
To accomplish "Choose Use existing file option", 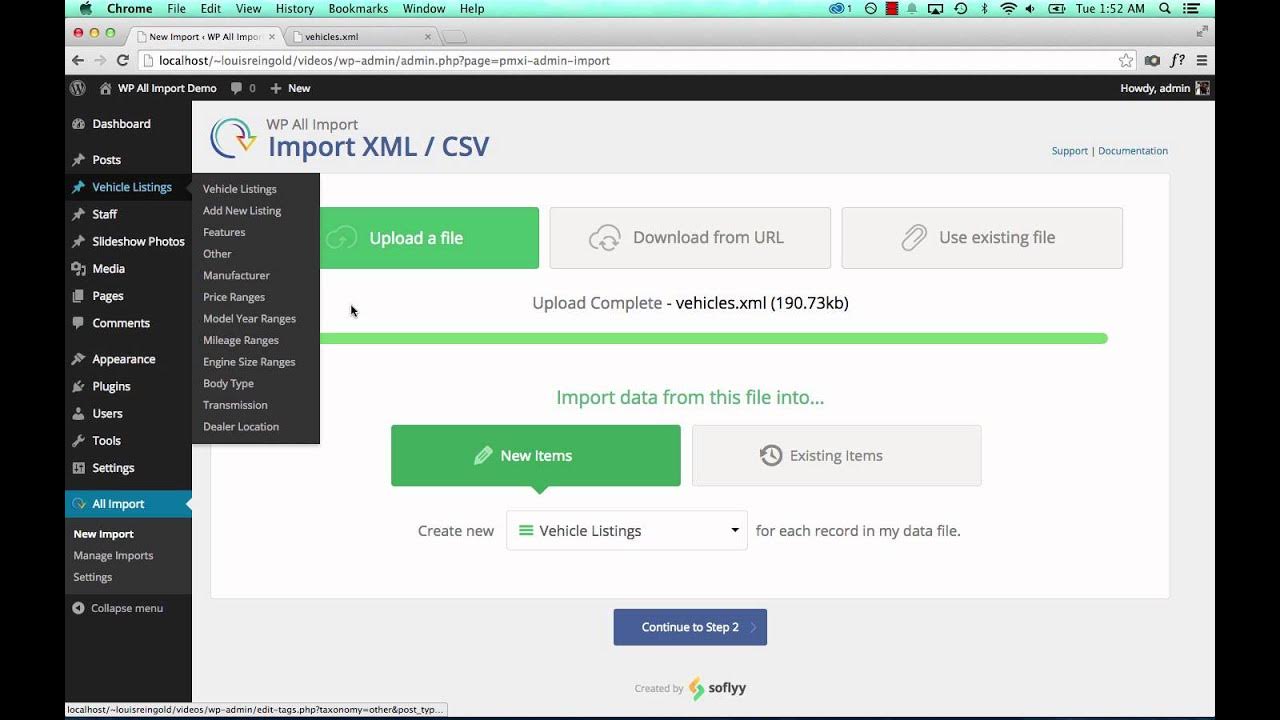I will pyautogui.click(x=982, y=238).
